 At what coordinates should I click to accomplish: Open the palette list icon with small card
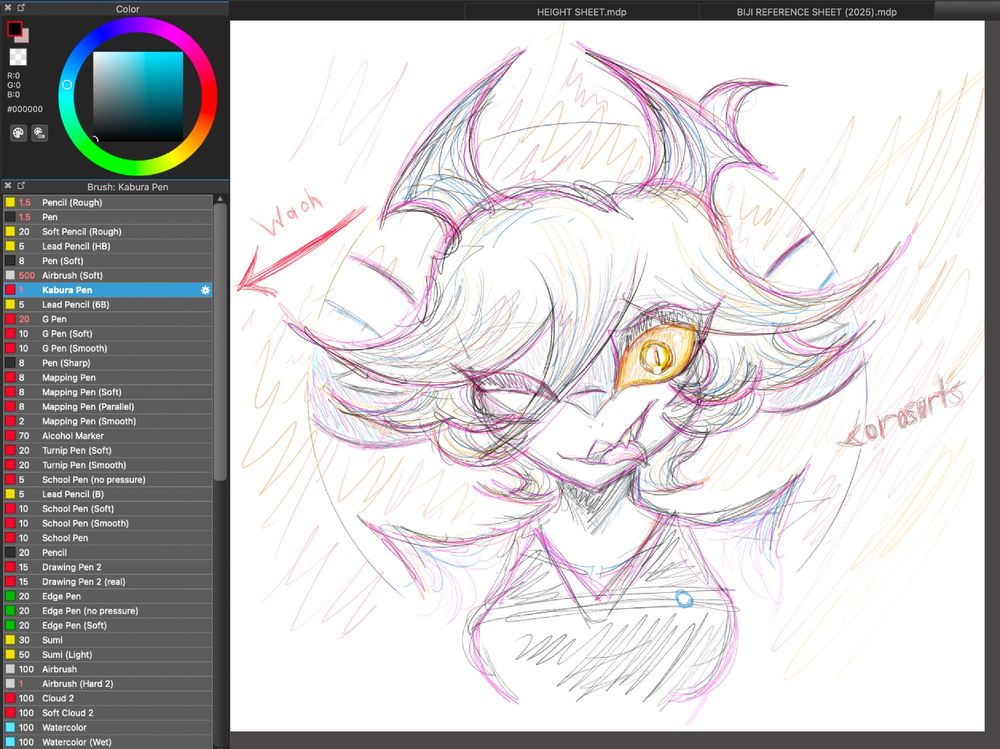point(40,133)
